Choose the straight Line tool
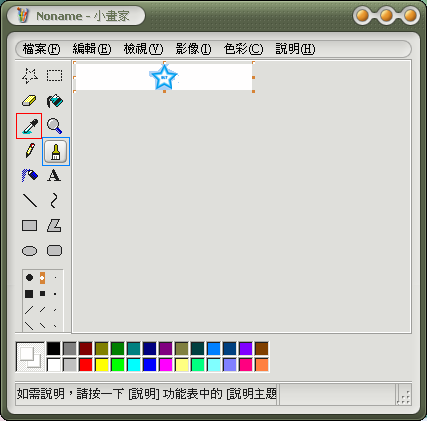427x421 pixels. coord(30,201)
